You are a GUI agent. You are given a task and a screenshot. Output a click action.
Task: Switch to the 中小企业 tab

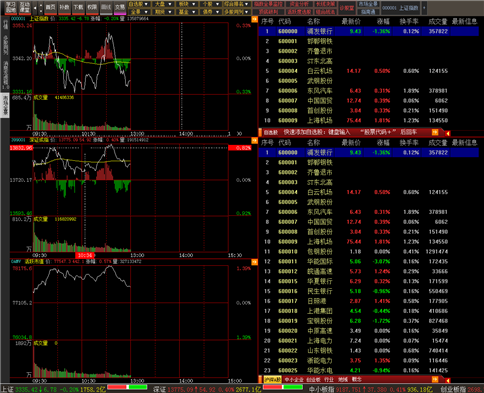[294, 380]
